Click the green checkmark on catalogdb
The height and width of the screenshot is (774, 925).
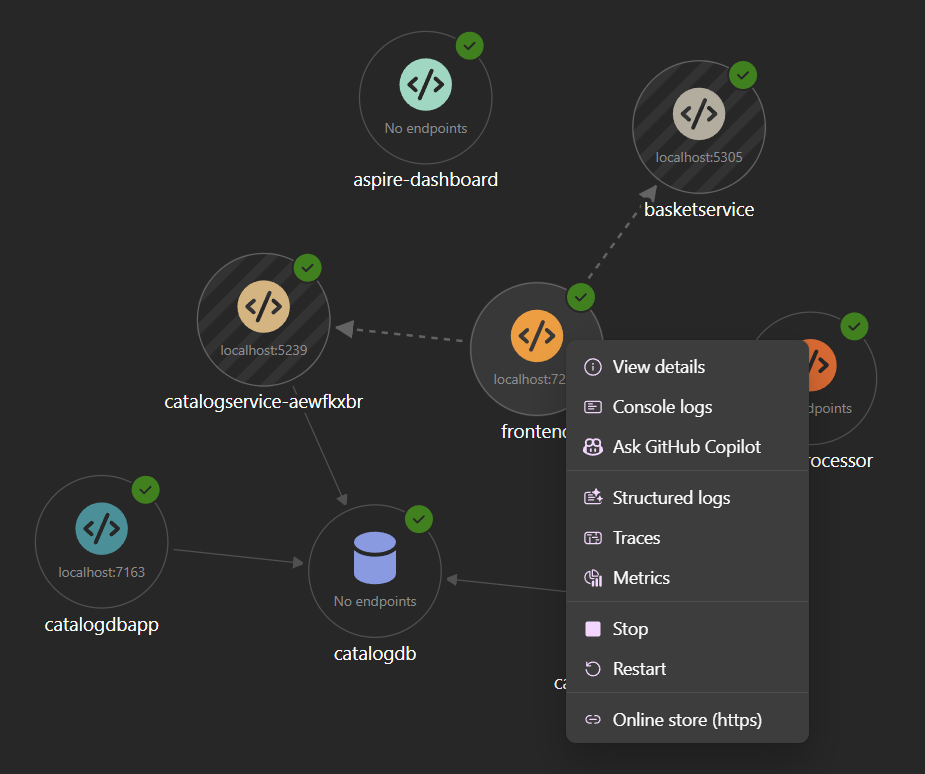point(419,519)
